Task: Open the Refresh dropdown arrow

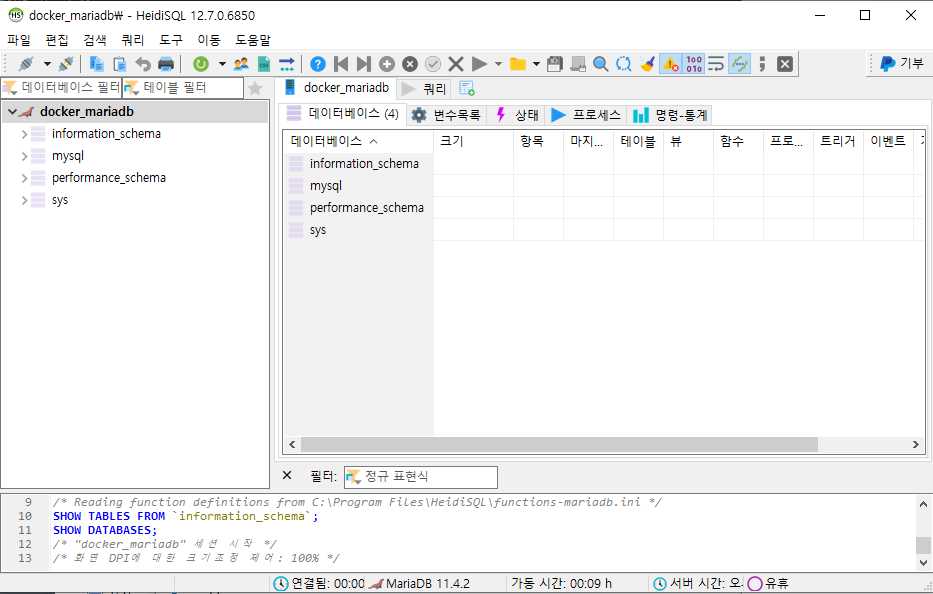Action: [222, 64]
